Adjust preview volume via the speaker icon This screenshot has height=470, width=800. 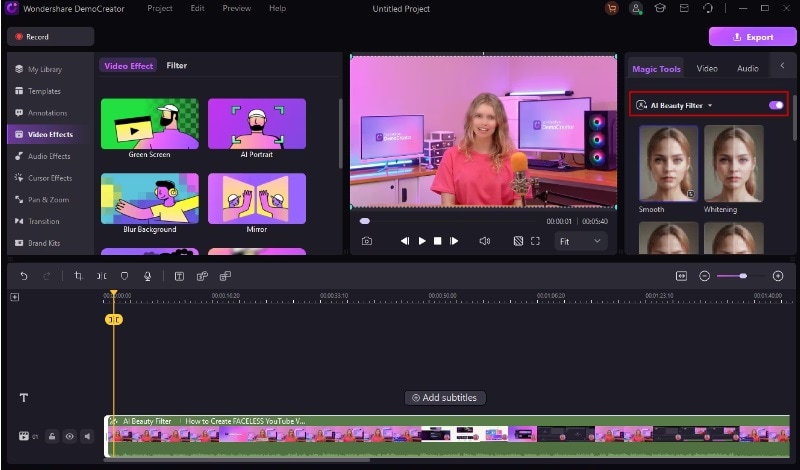pos(485,241)
